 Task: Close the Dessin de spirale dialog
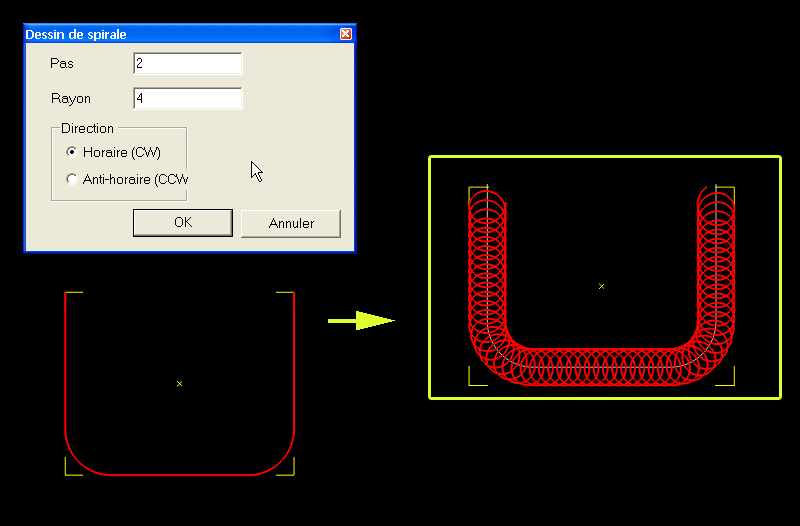click(345, 34)
